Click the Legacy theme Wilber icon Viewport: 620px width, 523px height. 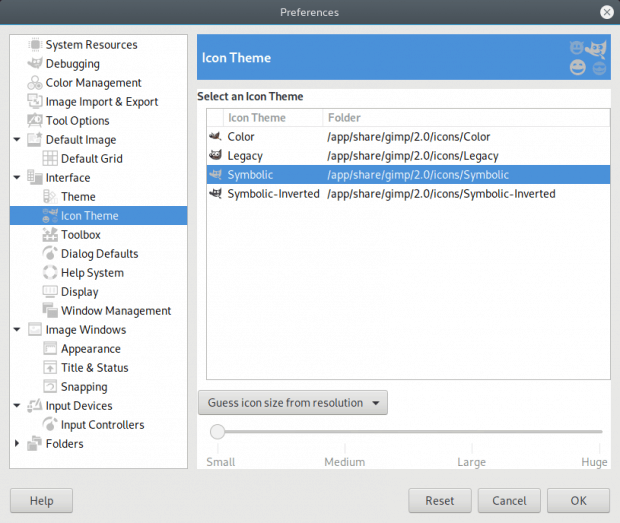tap(215, 155)
